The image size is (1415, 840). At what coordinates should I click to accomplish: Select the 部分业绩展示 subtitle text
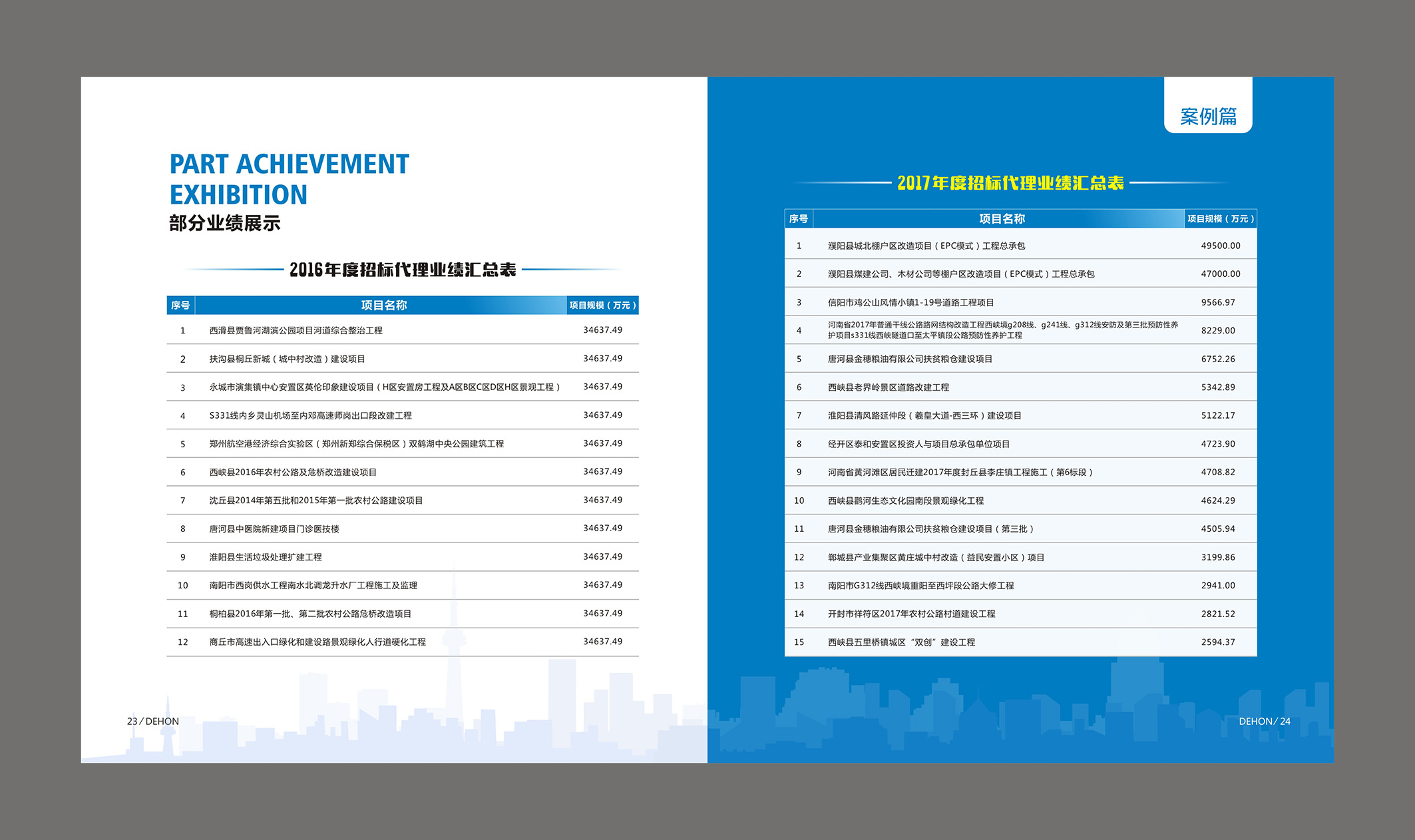224,223
